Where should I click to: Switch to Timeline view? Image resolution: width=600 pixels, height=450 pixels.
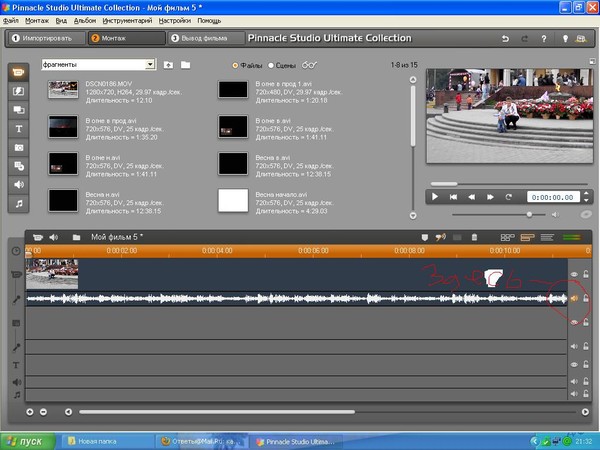tap(527, 238)
